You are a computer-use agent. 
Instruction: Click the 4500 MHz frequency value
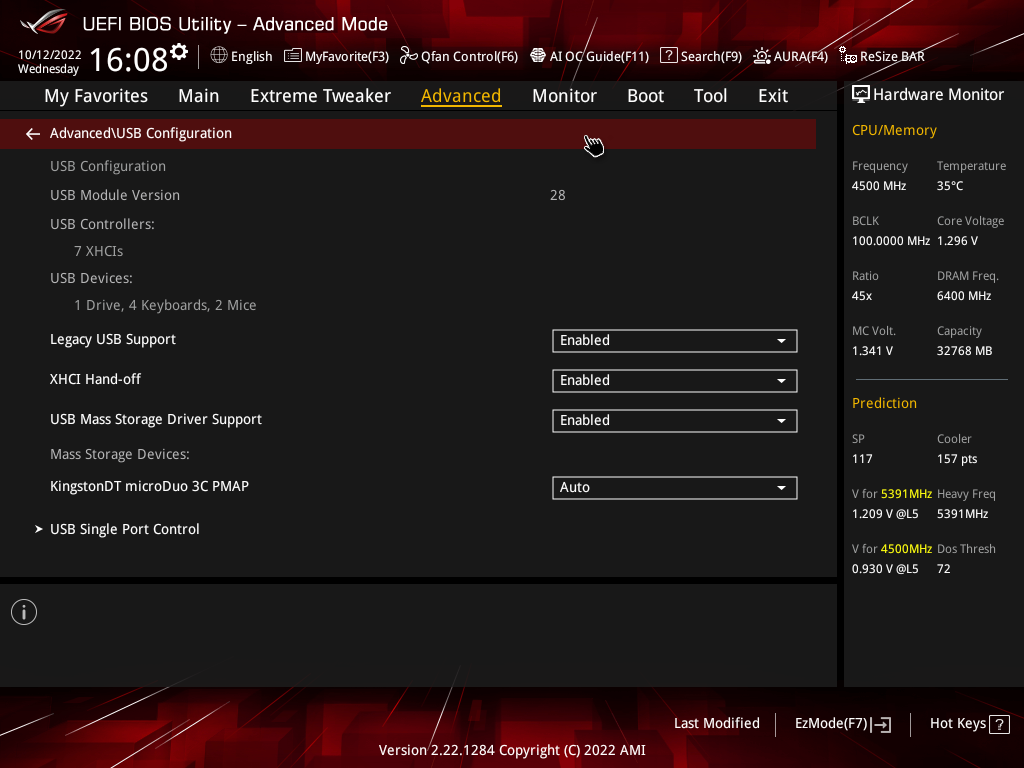pyautogui.click(x=879, y=186)
